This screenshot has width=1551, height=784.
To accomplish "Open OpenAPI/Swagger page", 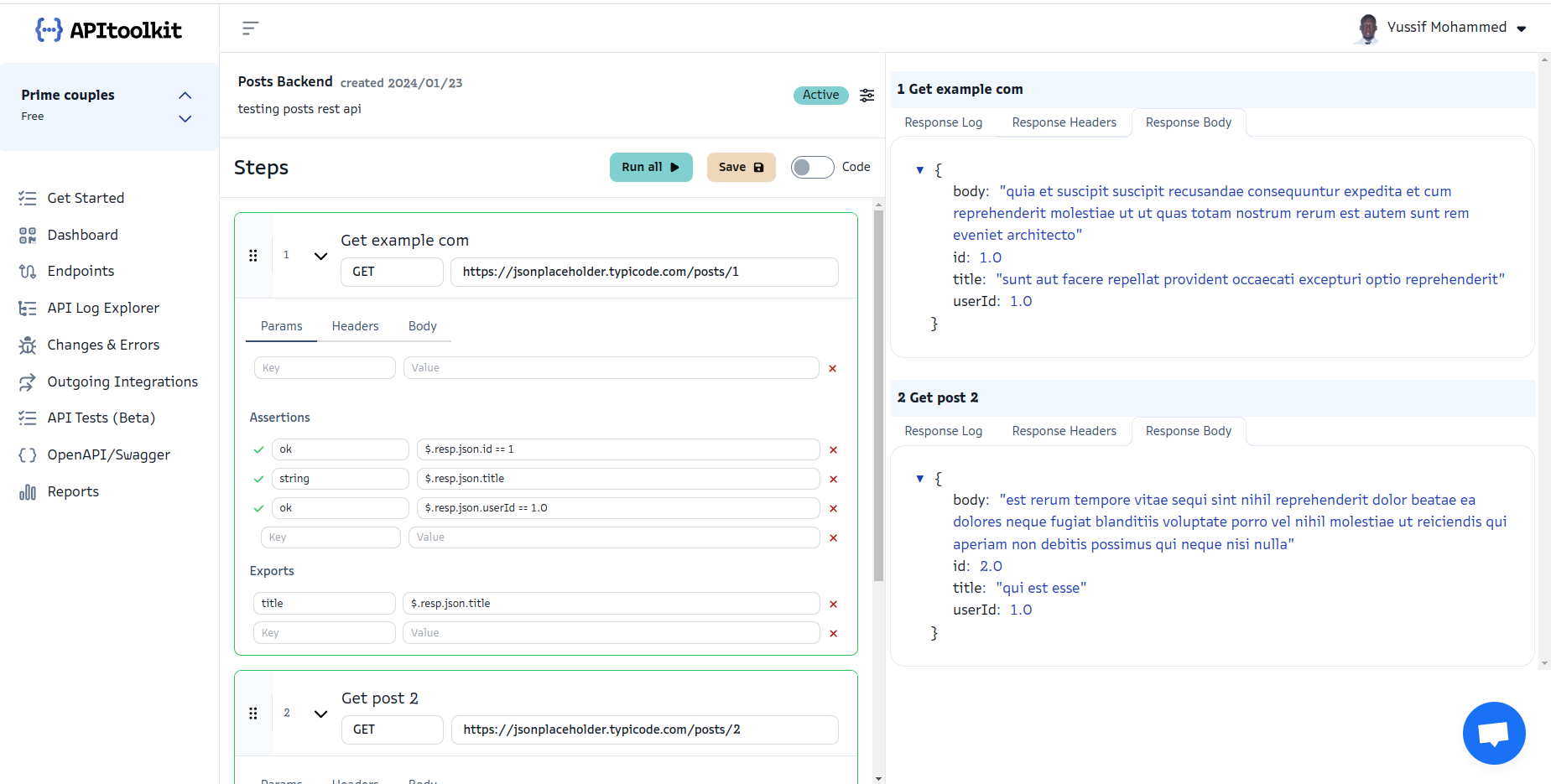I will pyautogui.click(x=108, y=454).
